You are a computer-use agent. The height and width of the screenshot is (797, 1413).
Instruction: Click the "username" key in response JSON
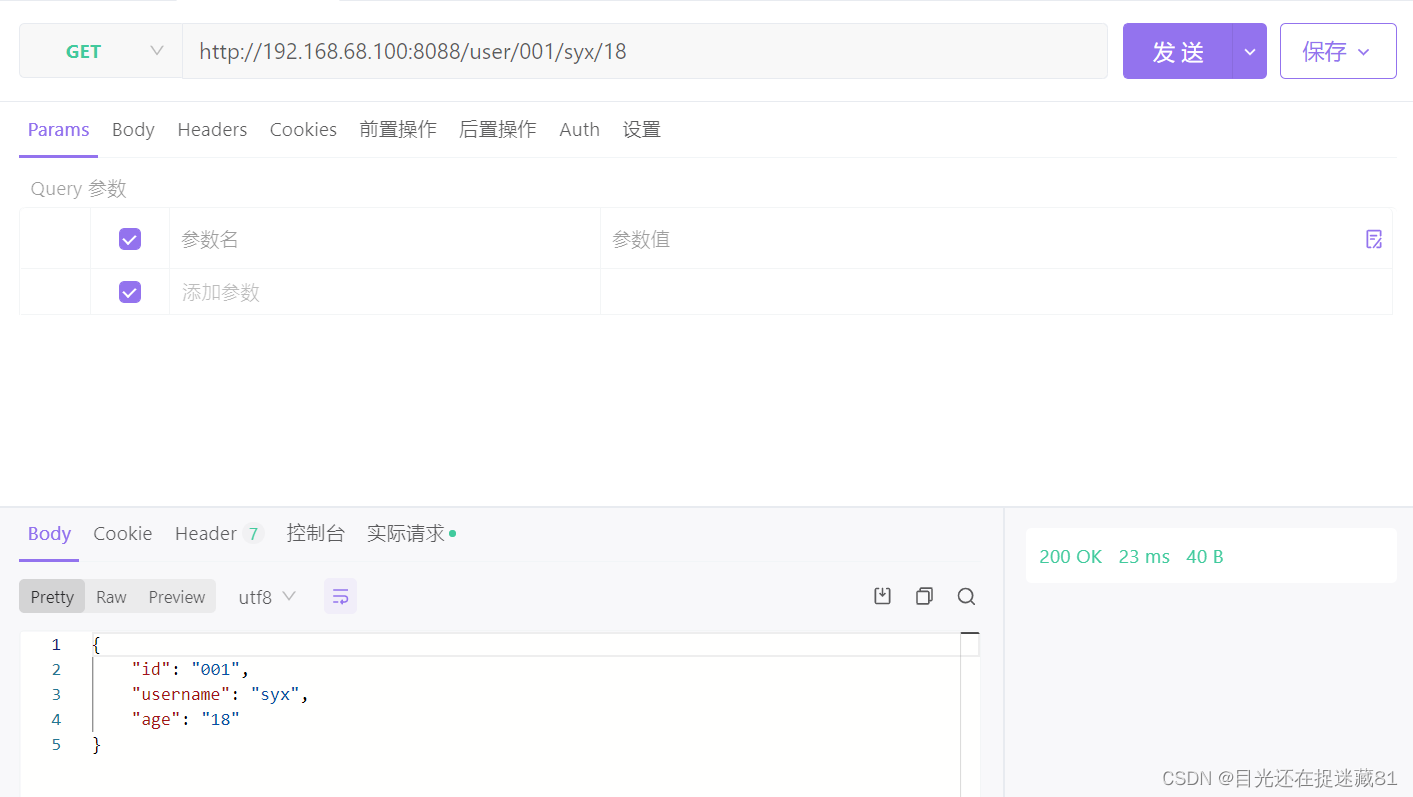181,694
